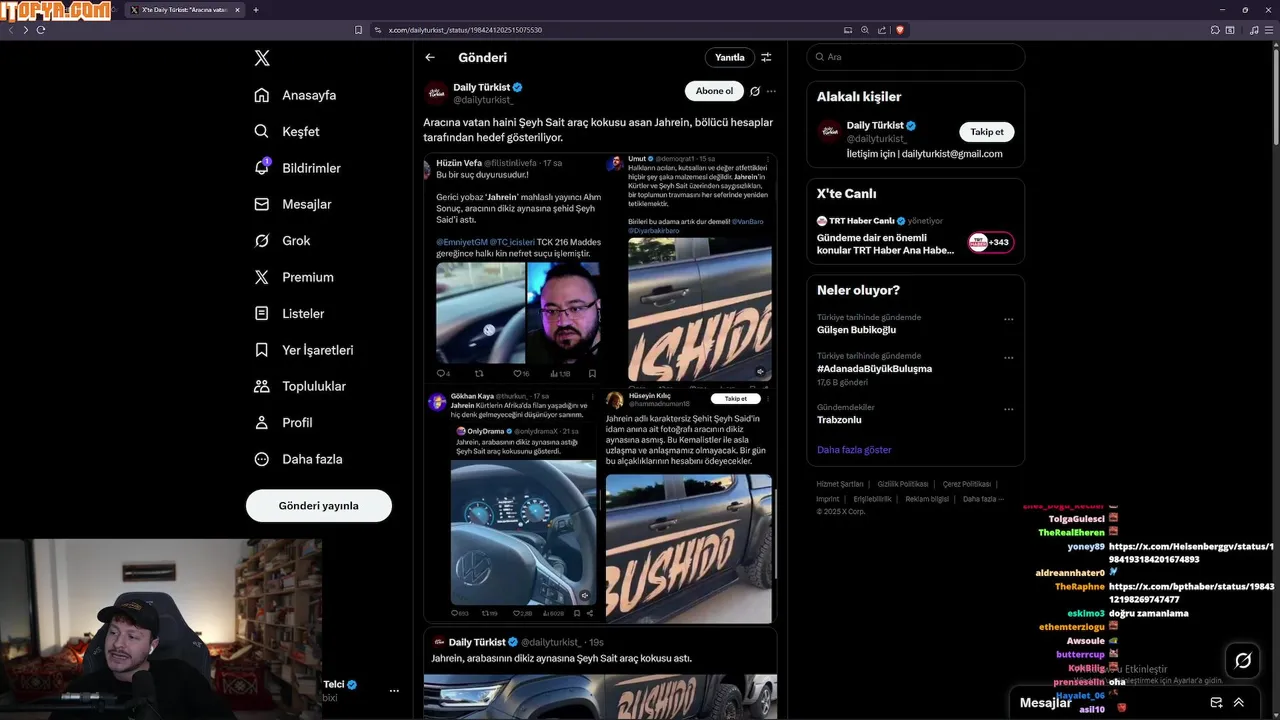Viewport: 1280px width, 720px height.
Task: Click the X logo in the sidebar
Action: (262, 58)
